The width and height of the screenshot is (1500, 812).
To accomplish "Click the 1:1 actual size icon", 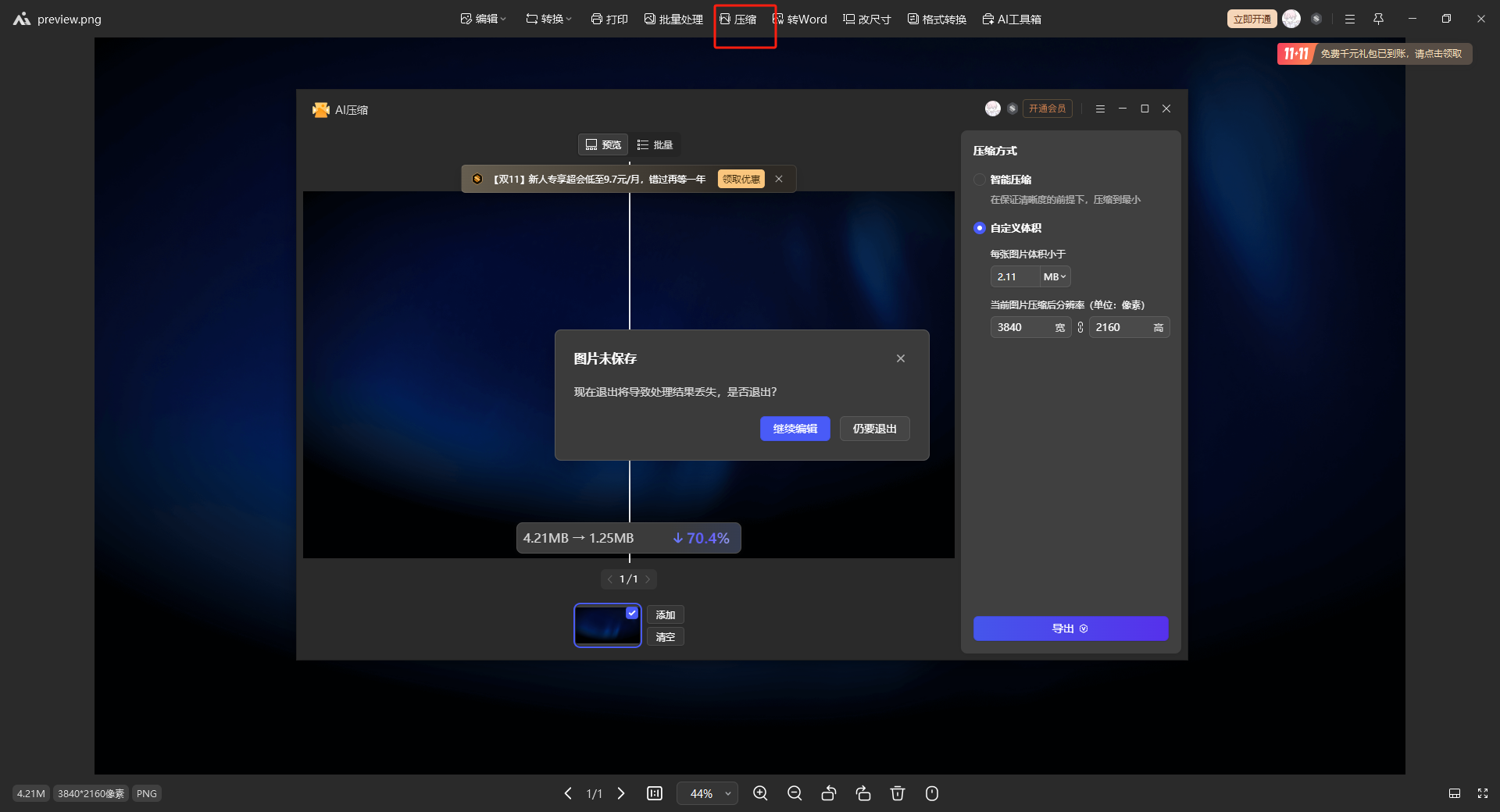I will pos(655,793).
